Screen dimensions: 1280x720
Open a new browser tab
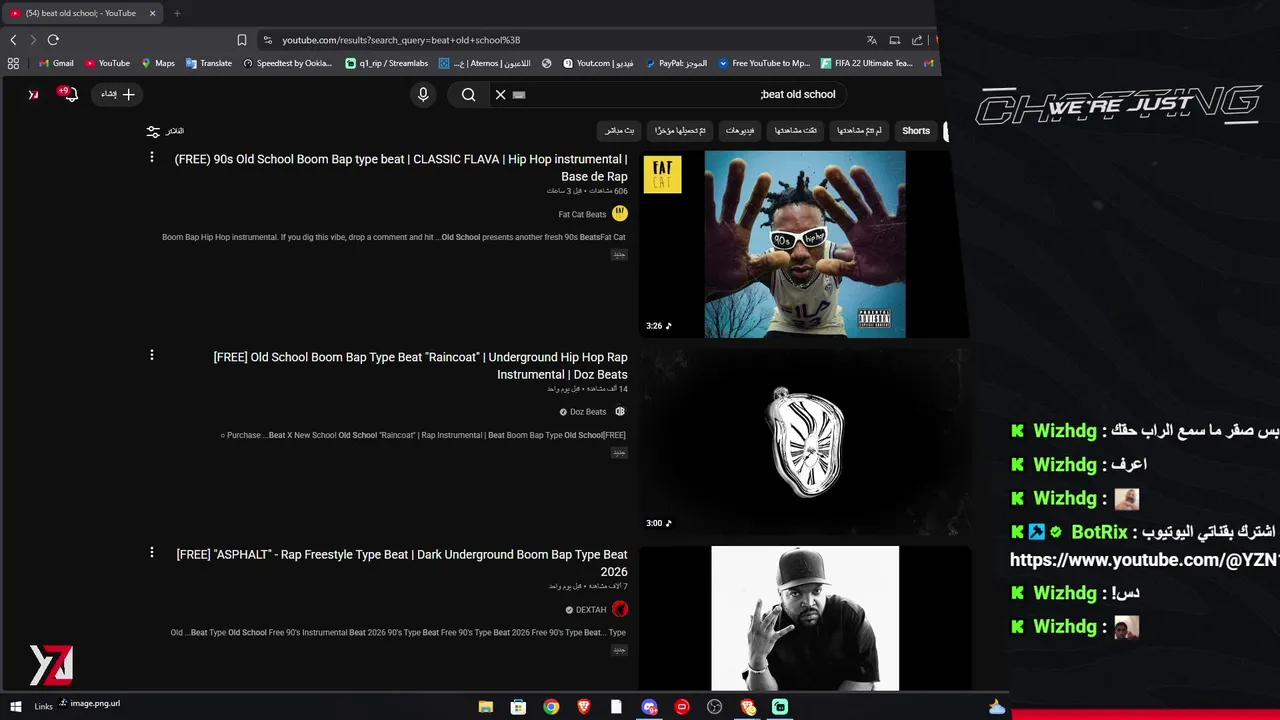[177, 13]
